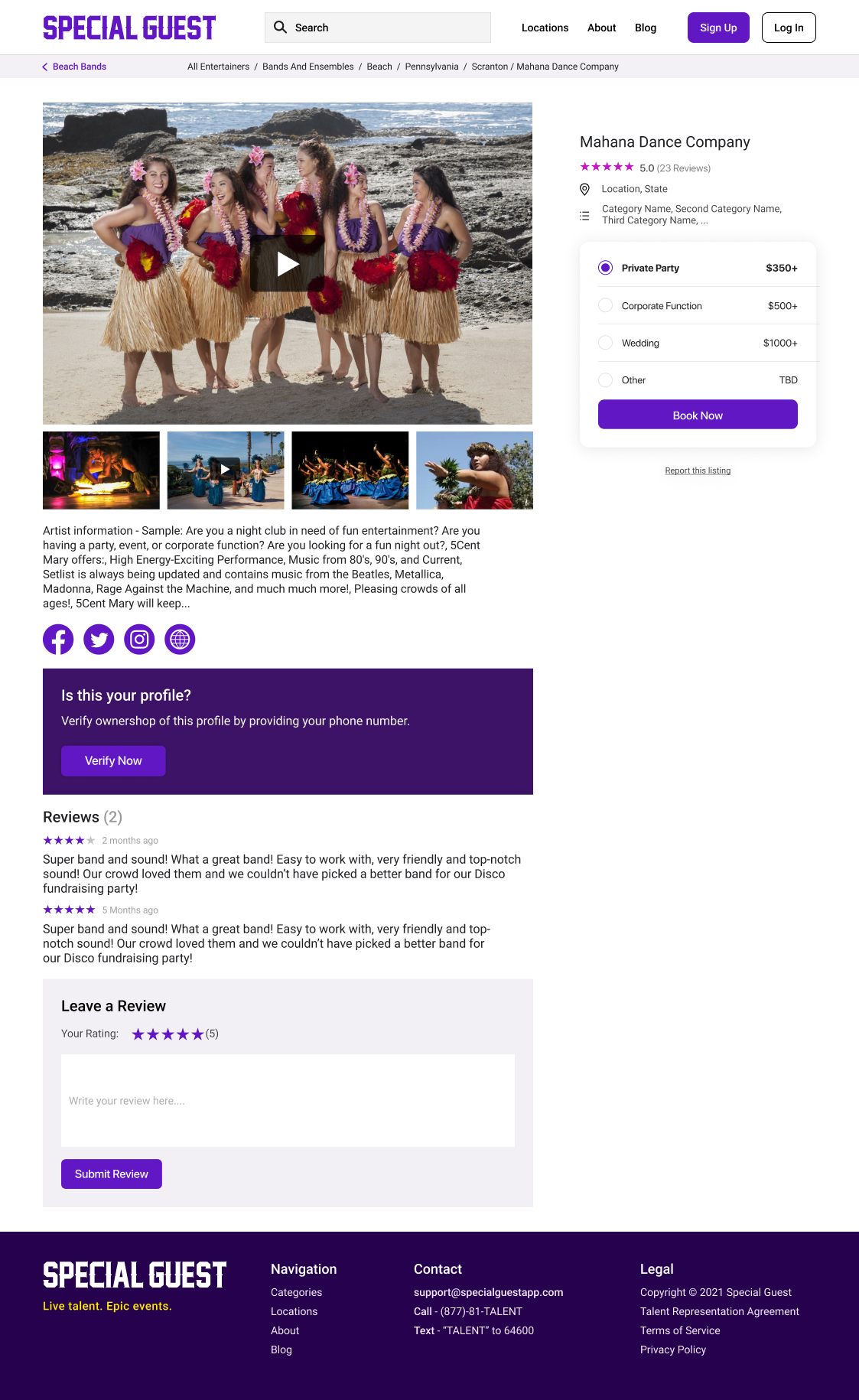859x1400 pixels.
Task: Click the Verify Now button
Action: coord(113,761)
